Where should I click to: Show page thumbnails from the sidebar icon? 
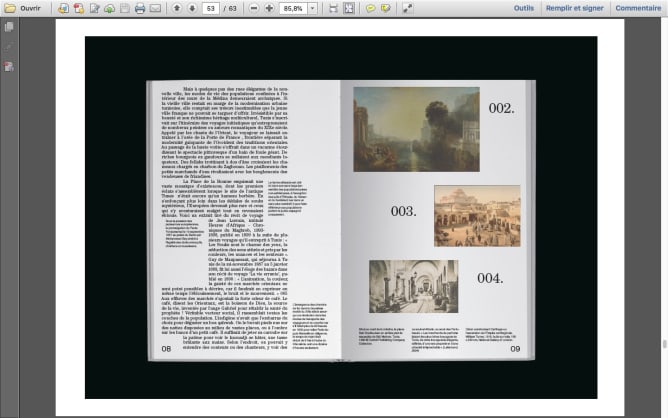[9, 27]
